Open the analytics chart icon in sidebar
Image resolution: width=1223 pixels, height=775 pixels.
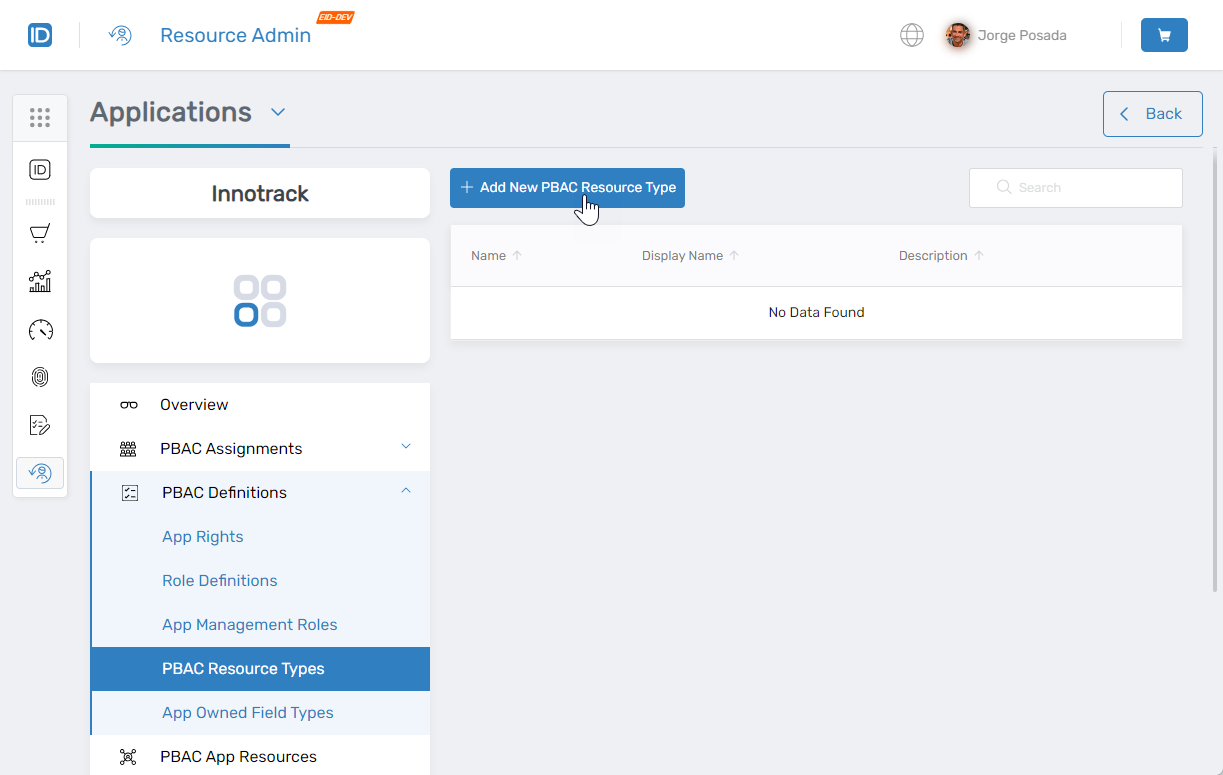(x=40, y=282)
